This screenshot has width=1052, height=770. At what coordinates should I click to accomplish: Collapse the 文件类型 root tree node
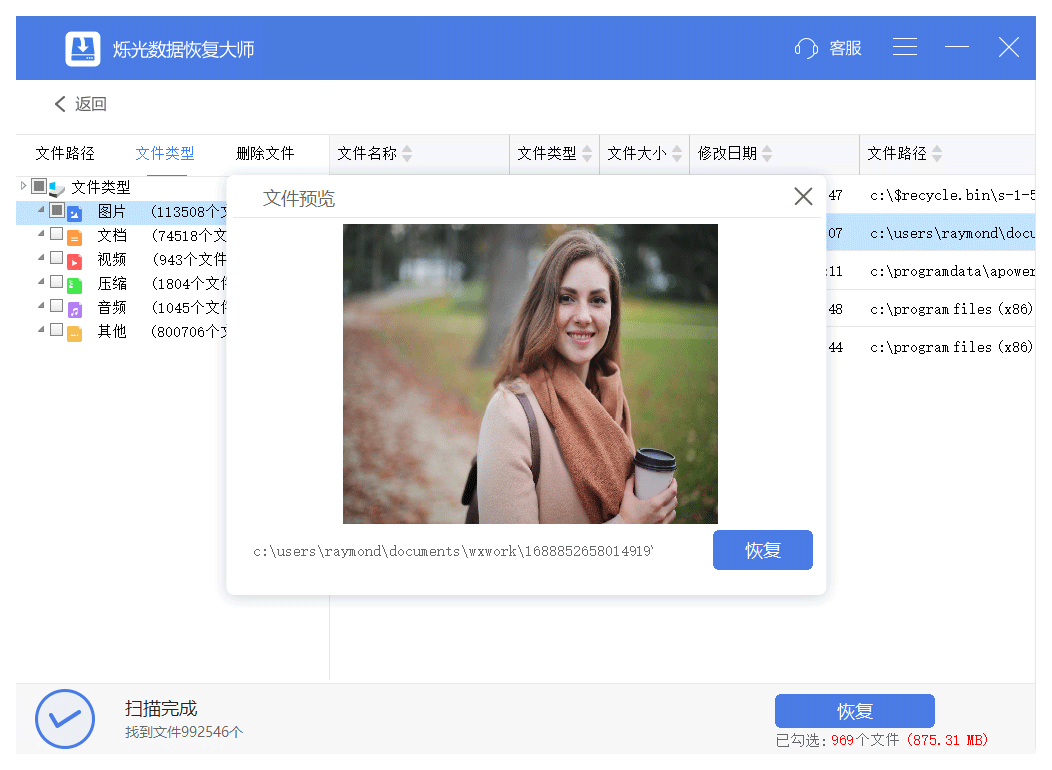pos(24,186)
